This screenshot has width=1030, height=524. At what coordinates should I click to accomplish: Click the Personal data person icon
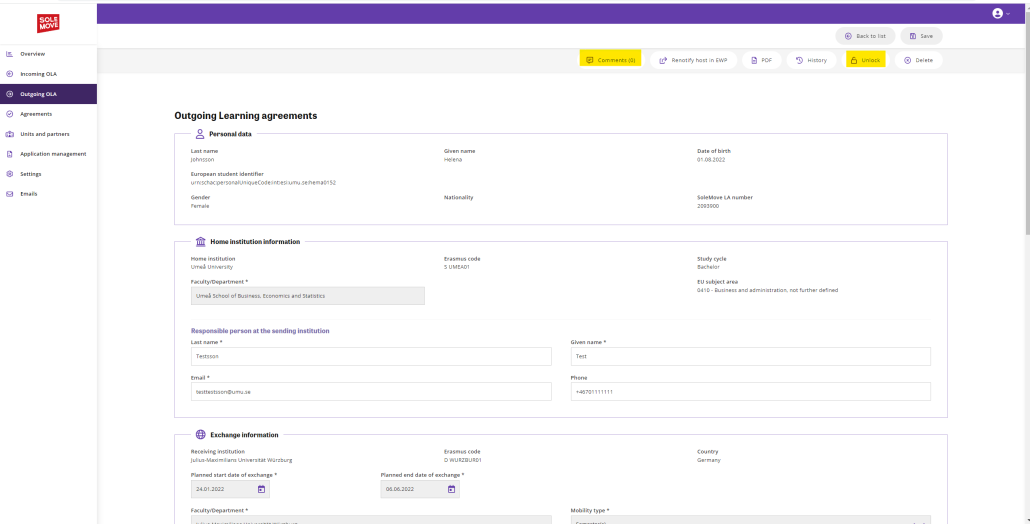(x=200, y=134)
